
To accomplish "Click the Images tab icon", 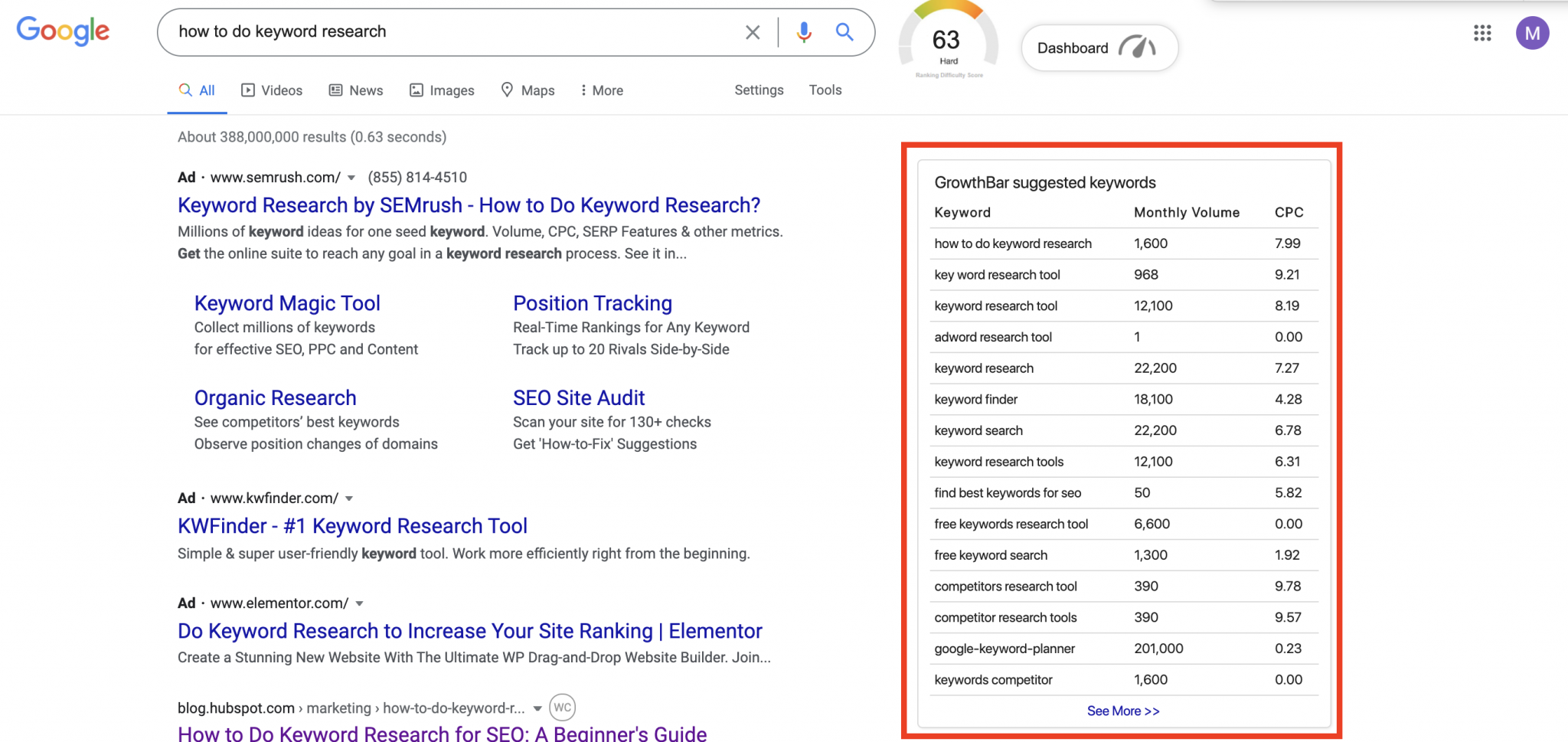I will [416, 90].
